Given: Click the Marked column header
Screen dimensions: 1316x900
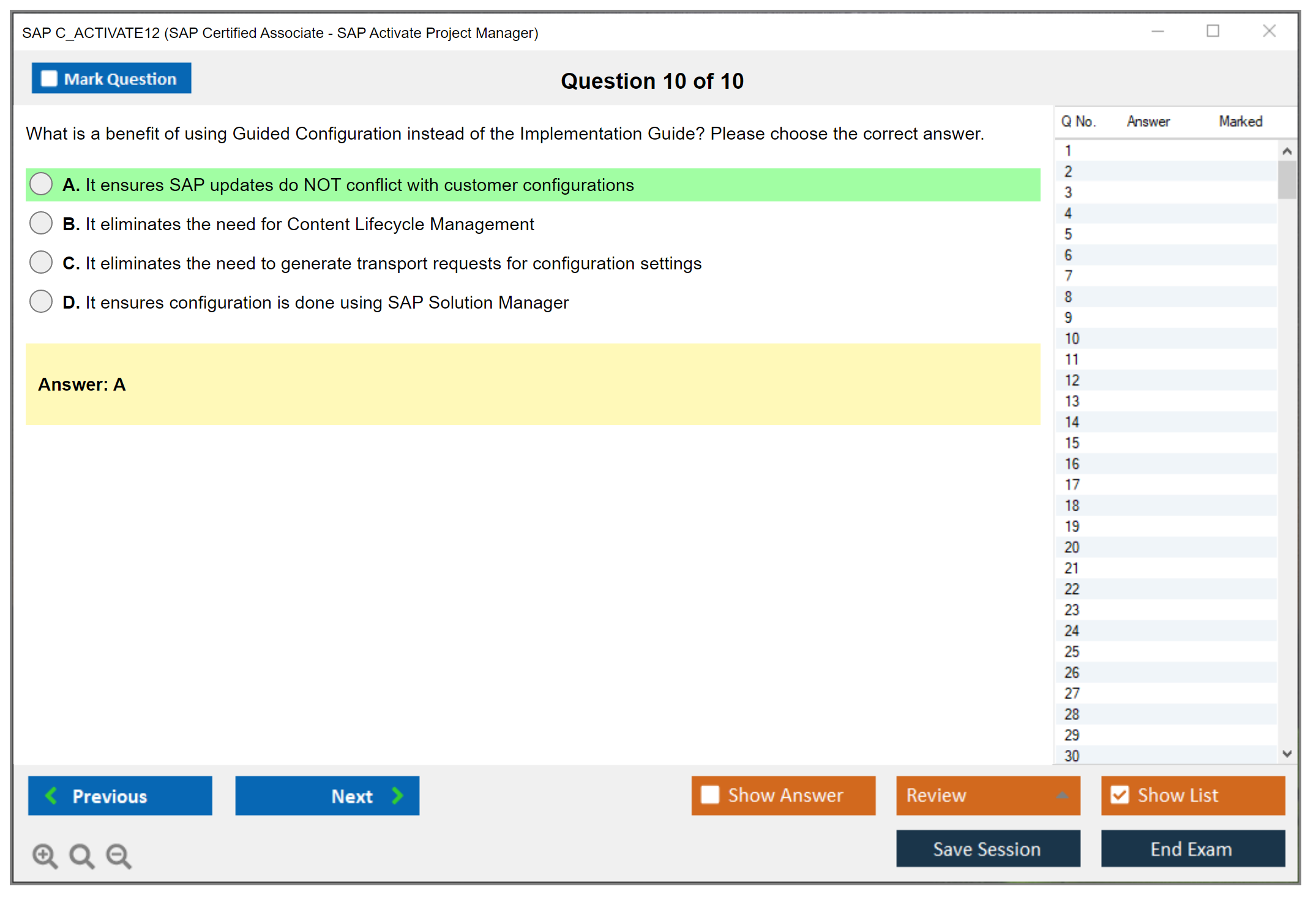Looking at the screenshot, I should pos(1240,121).
